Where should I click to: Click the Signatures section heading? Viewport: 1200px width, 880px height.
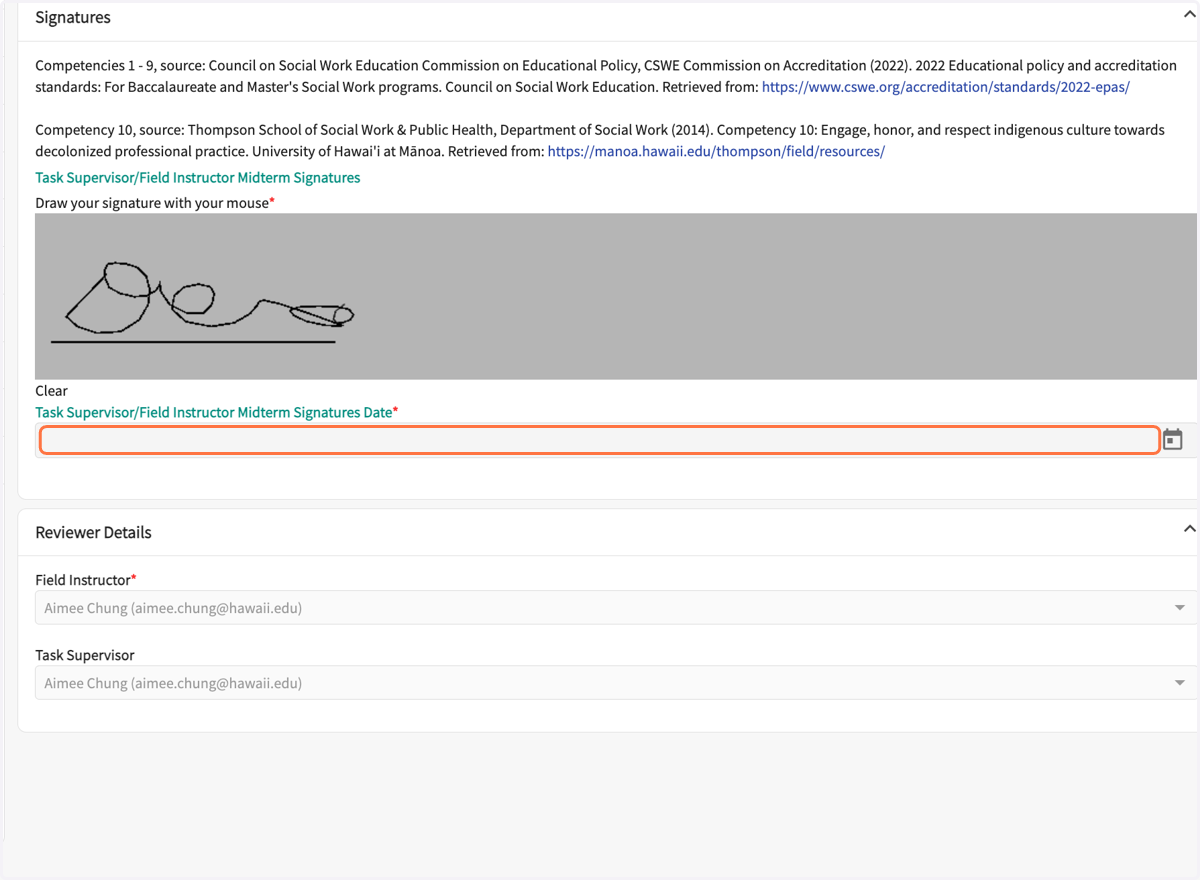coord(73,17)
